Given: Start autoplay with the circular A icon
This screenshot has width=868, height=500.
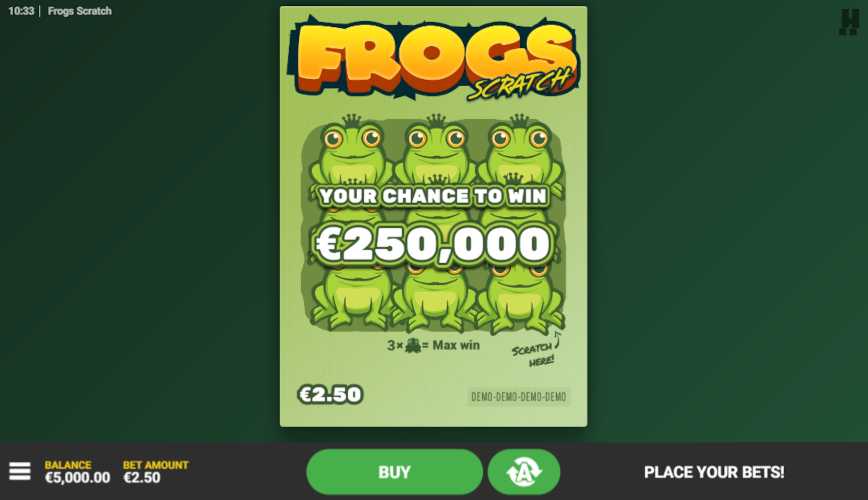Looking at the screenshot, I should [524, 472].
